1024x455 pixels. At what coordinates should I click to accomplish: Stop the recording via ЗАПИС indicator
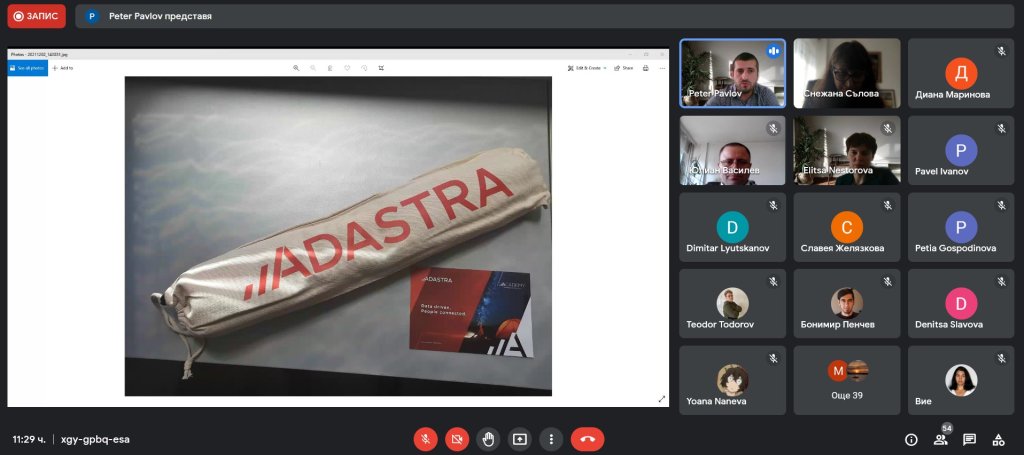coord(37,16)
